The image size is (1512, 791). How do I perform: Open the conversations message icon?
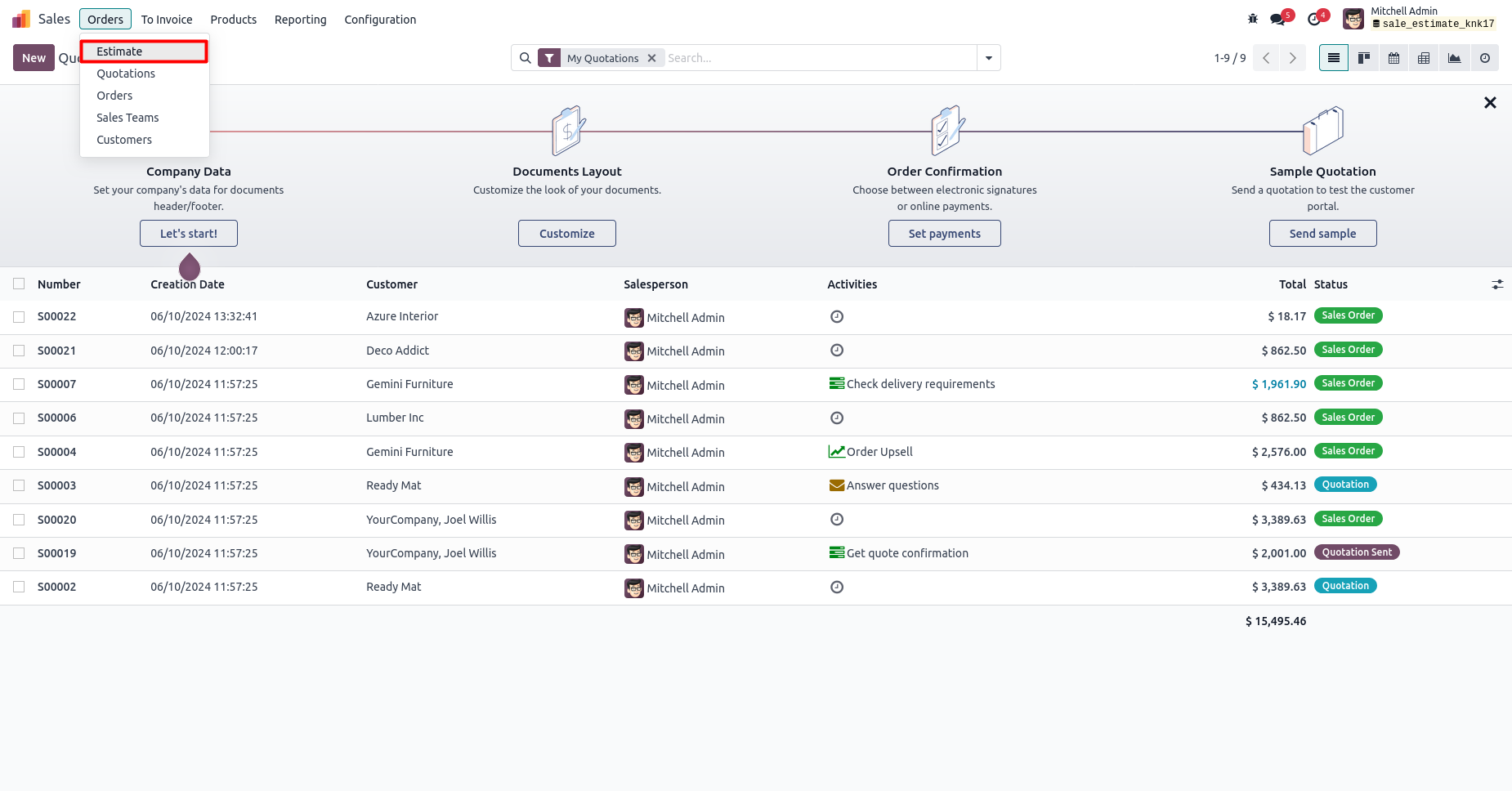coord(1278,19)
